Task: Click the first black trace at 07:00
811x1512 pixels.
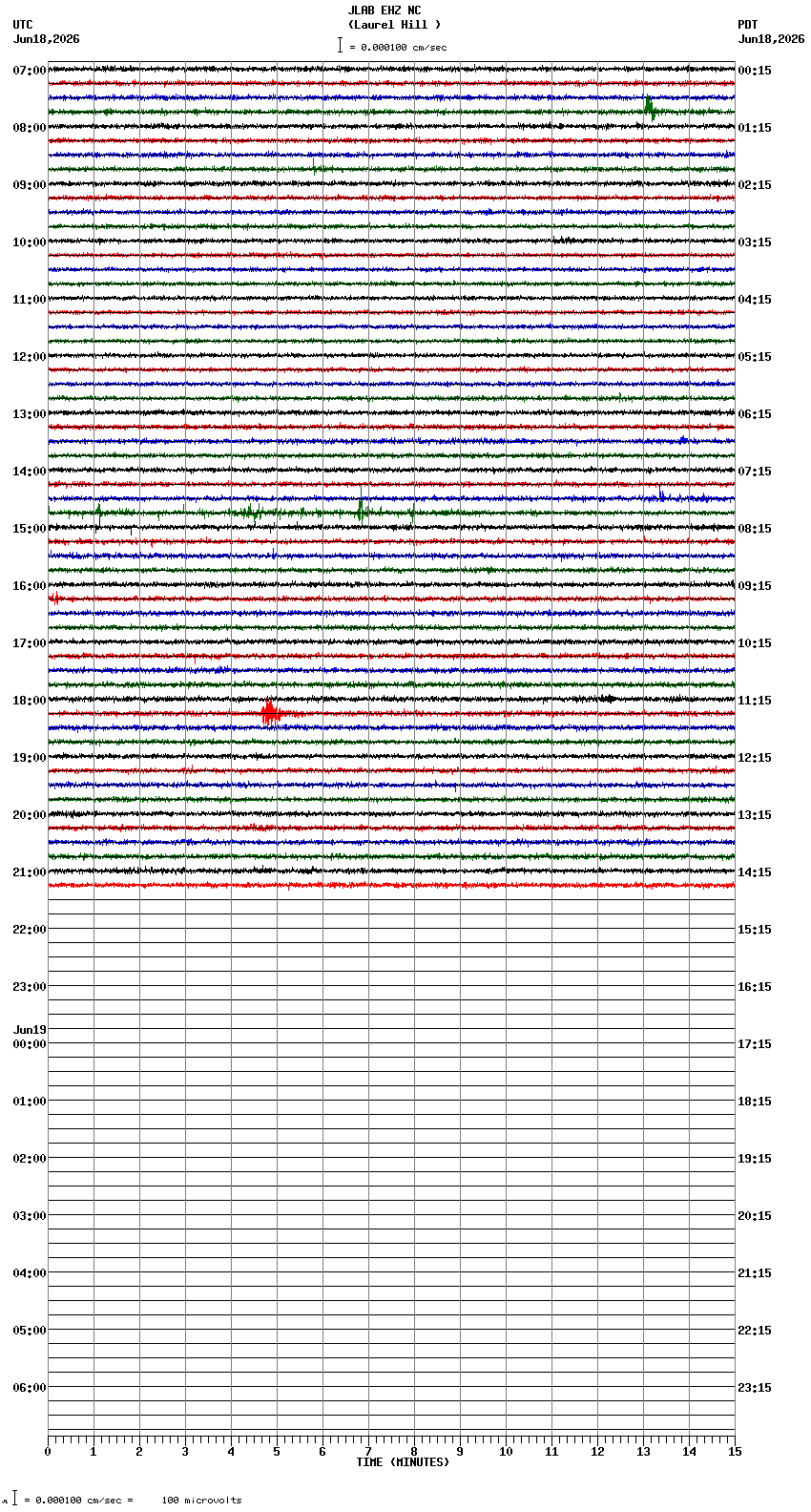Action: point(391,69)
